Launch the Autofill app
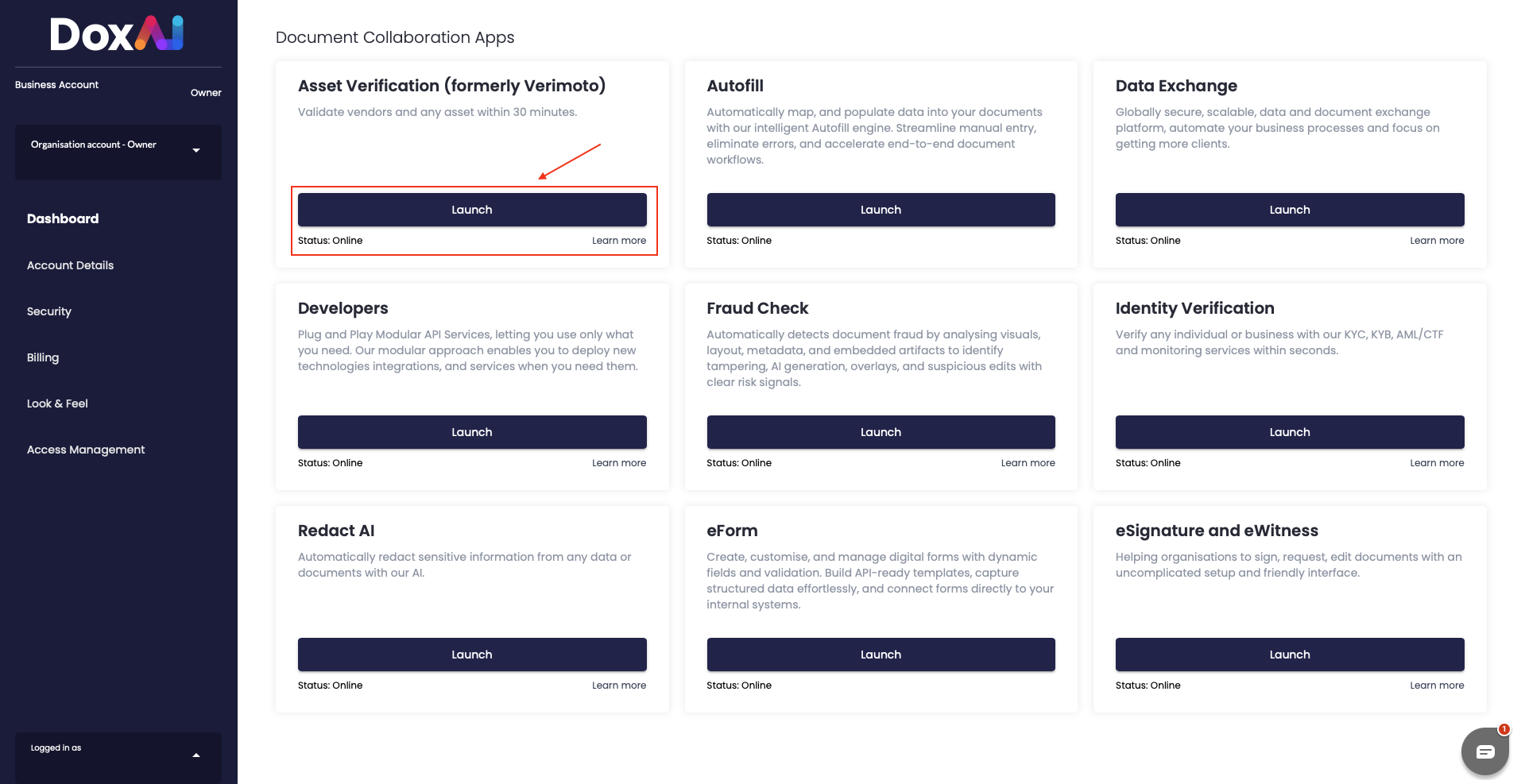1525x784 pixels. [881, 210]
